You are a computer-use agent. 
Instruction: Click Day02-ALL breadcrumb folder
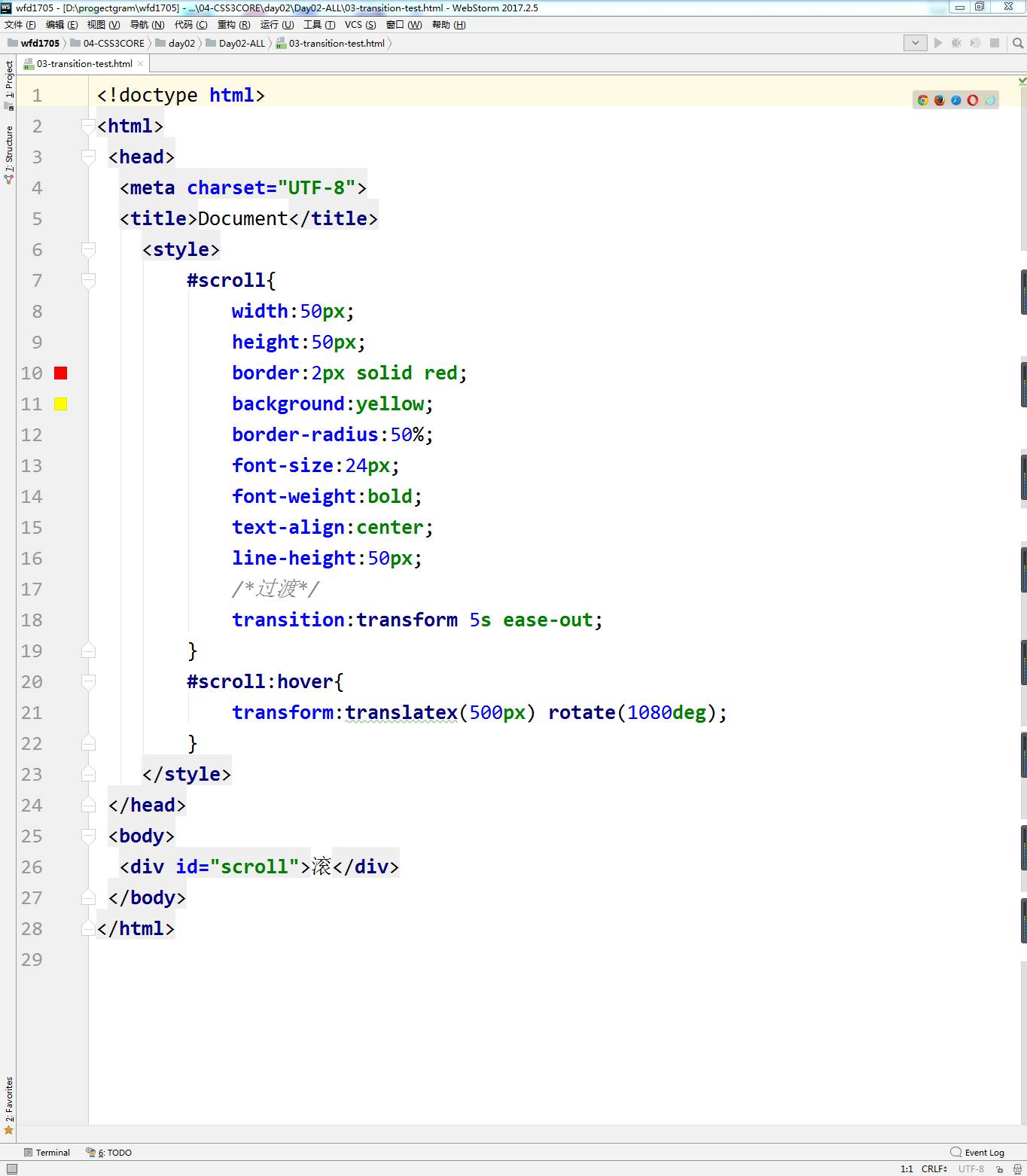(236, 43)
